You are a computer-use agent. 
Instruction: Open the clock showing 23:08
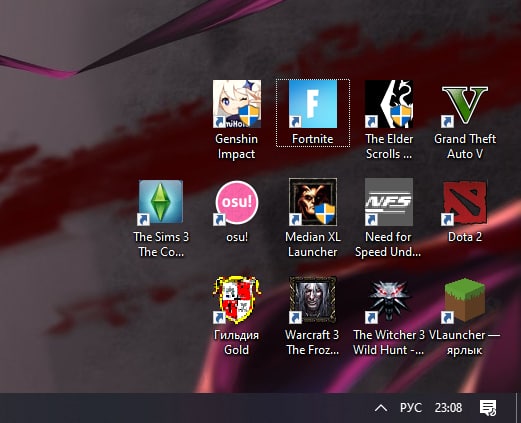pyautogui.click(x=448, y=408)
